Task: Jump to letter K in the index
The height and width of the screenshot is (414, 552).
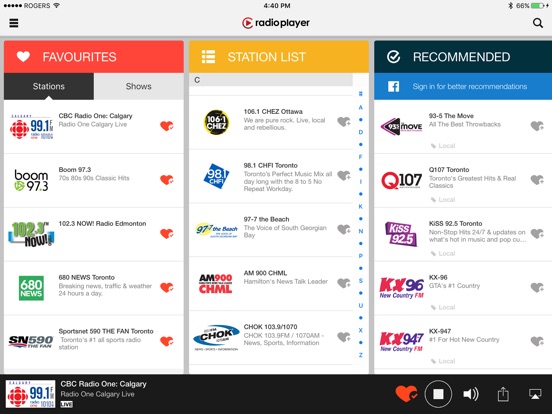Action: pyautogui.click(x=360, y=206)
